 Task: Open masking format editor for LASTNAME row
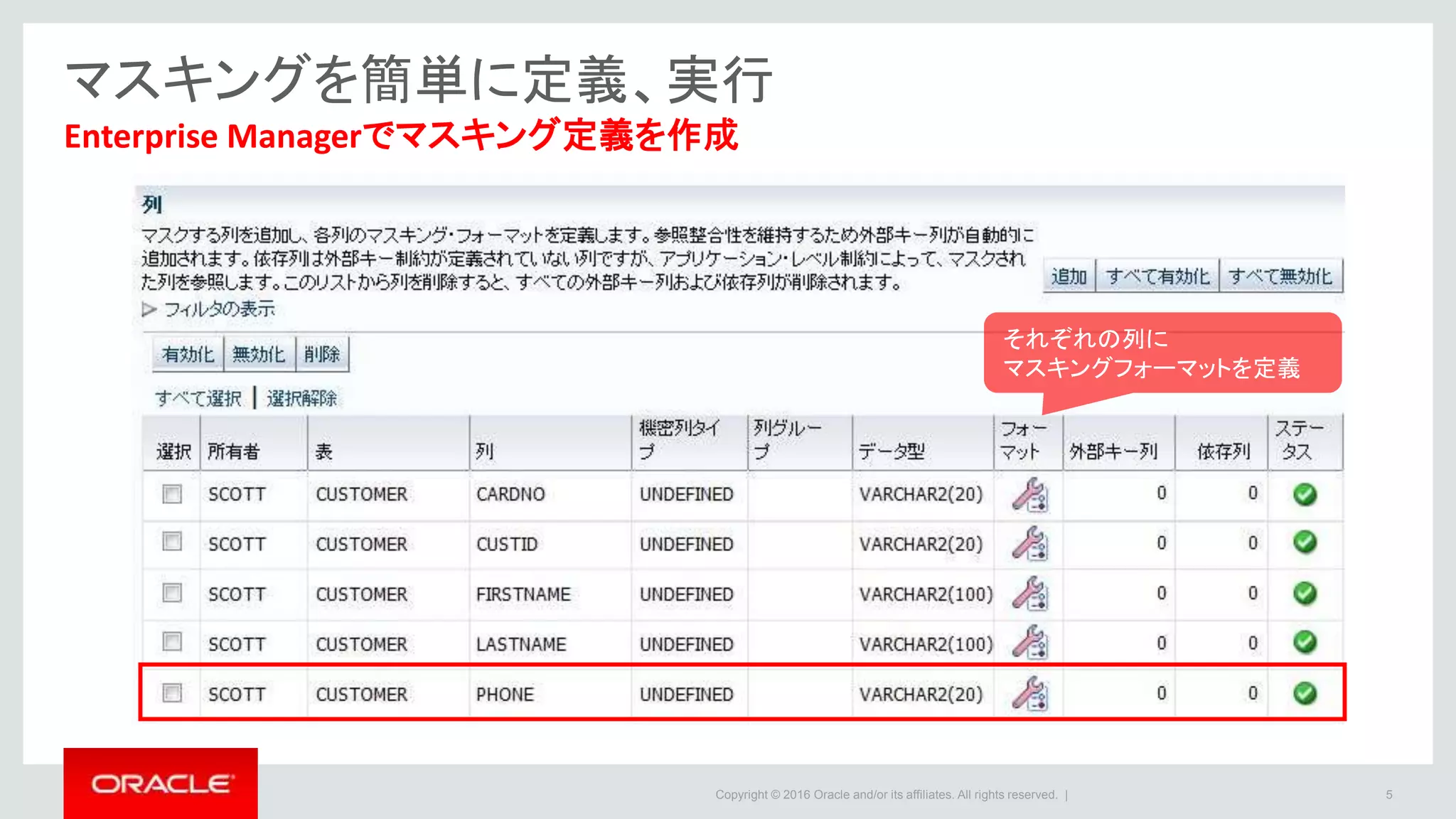coord(1029,642)
